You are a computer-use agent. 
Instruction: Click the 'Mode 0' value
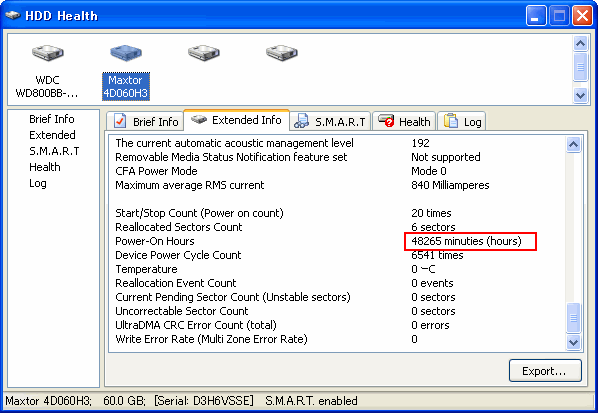[429, 171]
